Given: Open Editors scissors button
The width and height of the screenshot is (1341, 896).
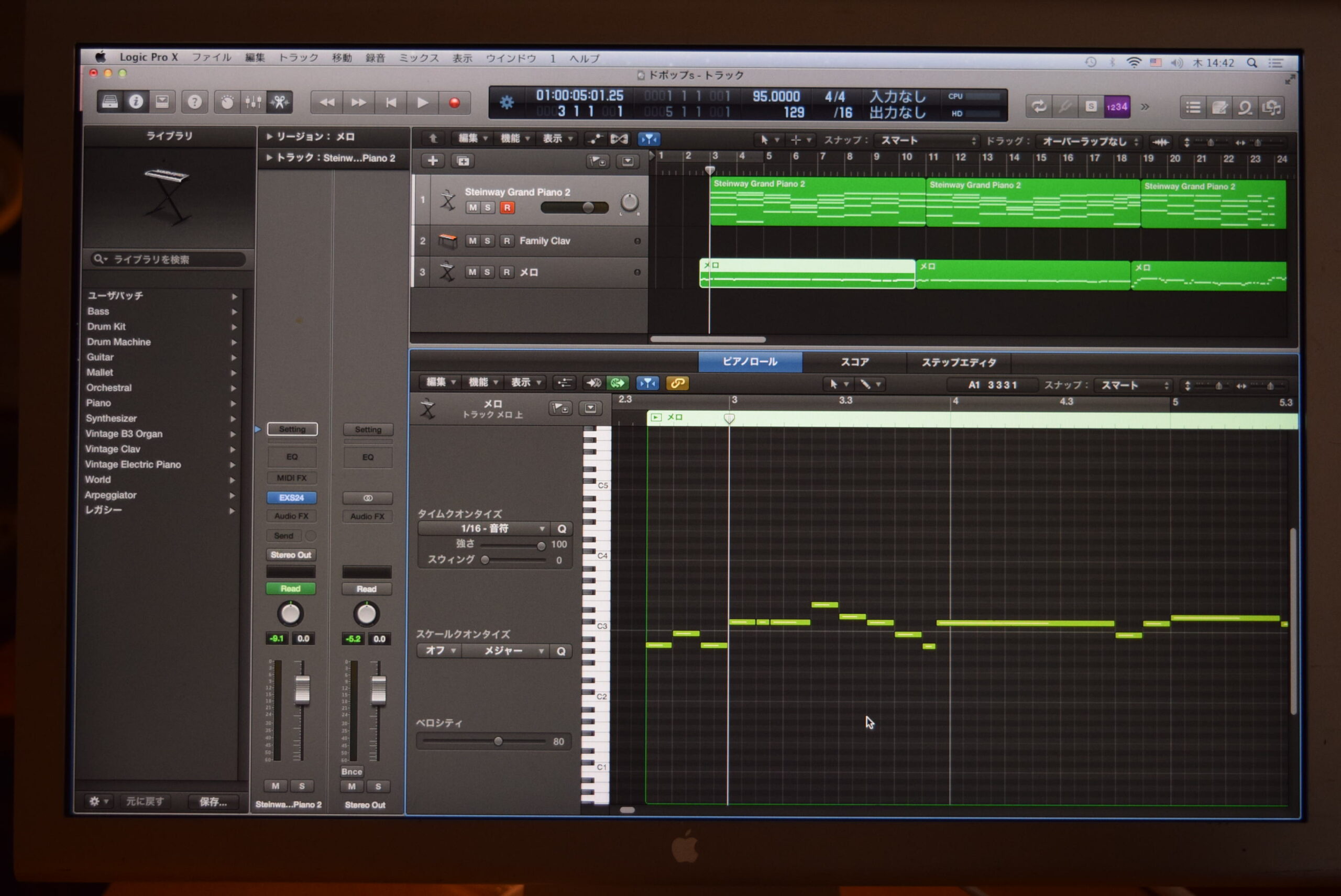Looking at the screenshot, I should 280,103.
